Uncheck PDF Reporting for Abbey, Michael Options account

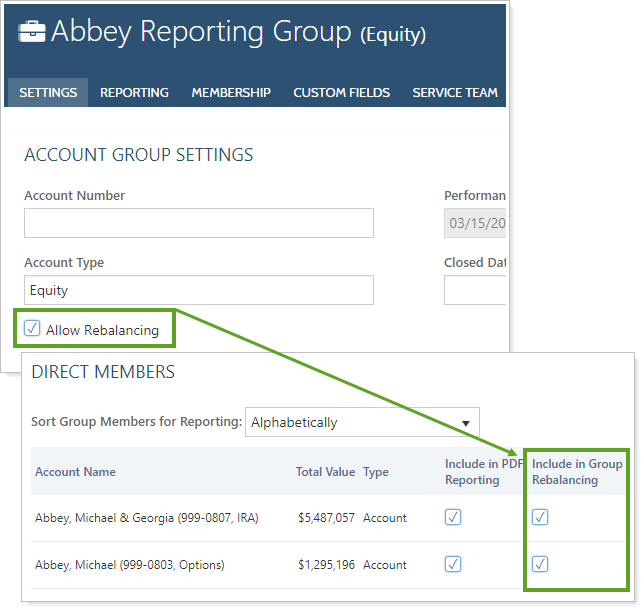[x=453, y=564]
